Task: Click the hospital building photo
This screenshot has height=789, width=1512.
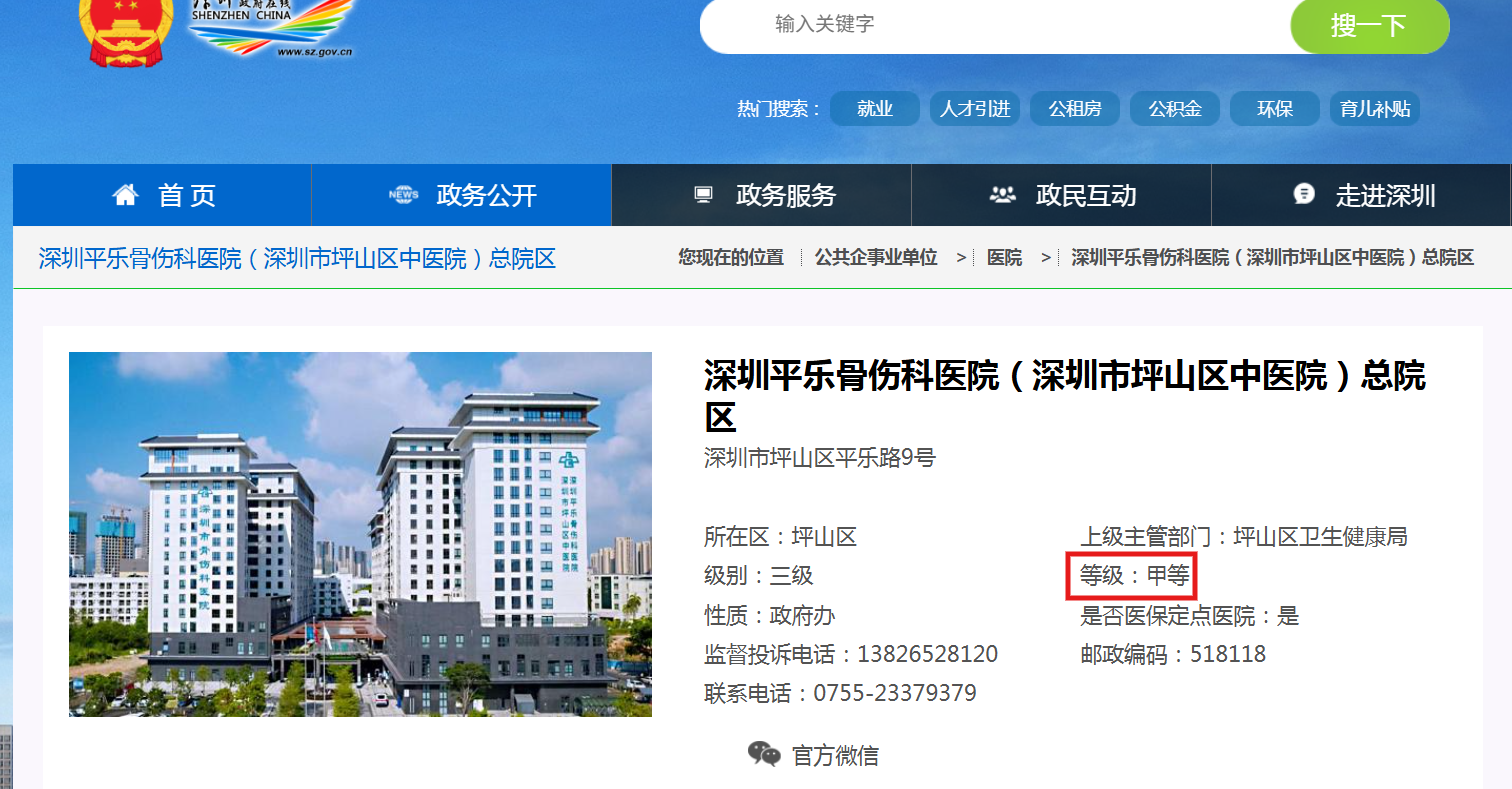Action: click(360, 534)
